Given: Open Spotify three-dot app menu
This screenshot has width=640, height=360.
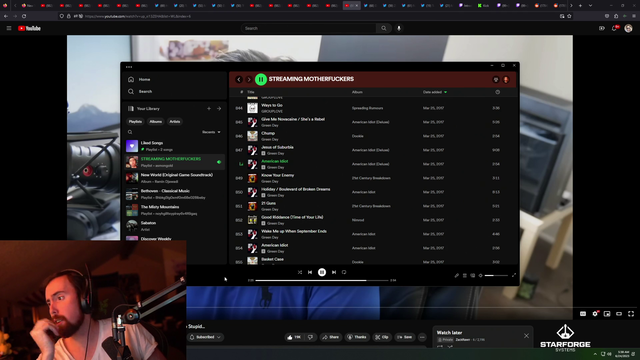Looking at the screenshot, I should [129, 67].
